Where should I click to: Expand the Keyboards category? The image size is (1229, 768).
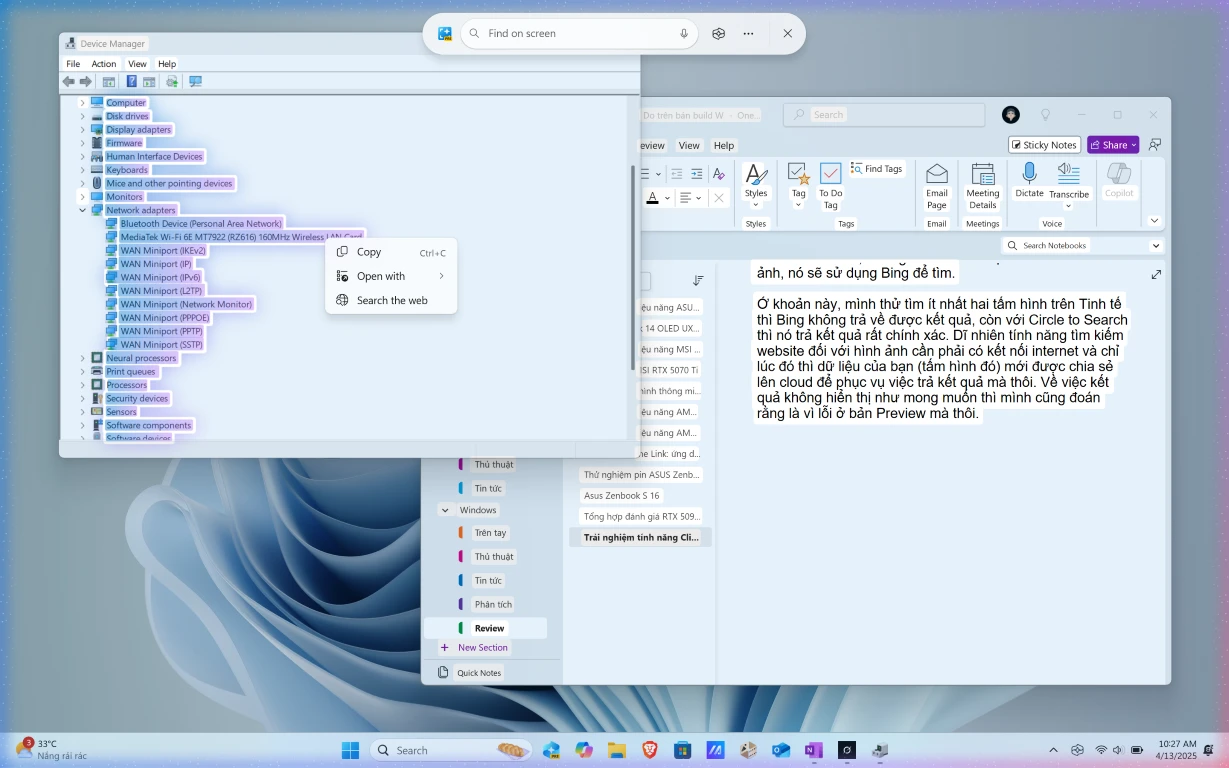pyautogui.click(x=83, y=170)
